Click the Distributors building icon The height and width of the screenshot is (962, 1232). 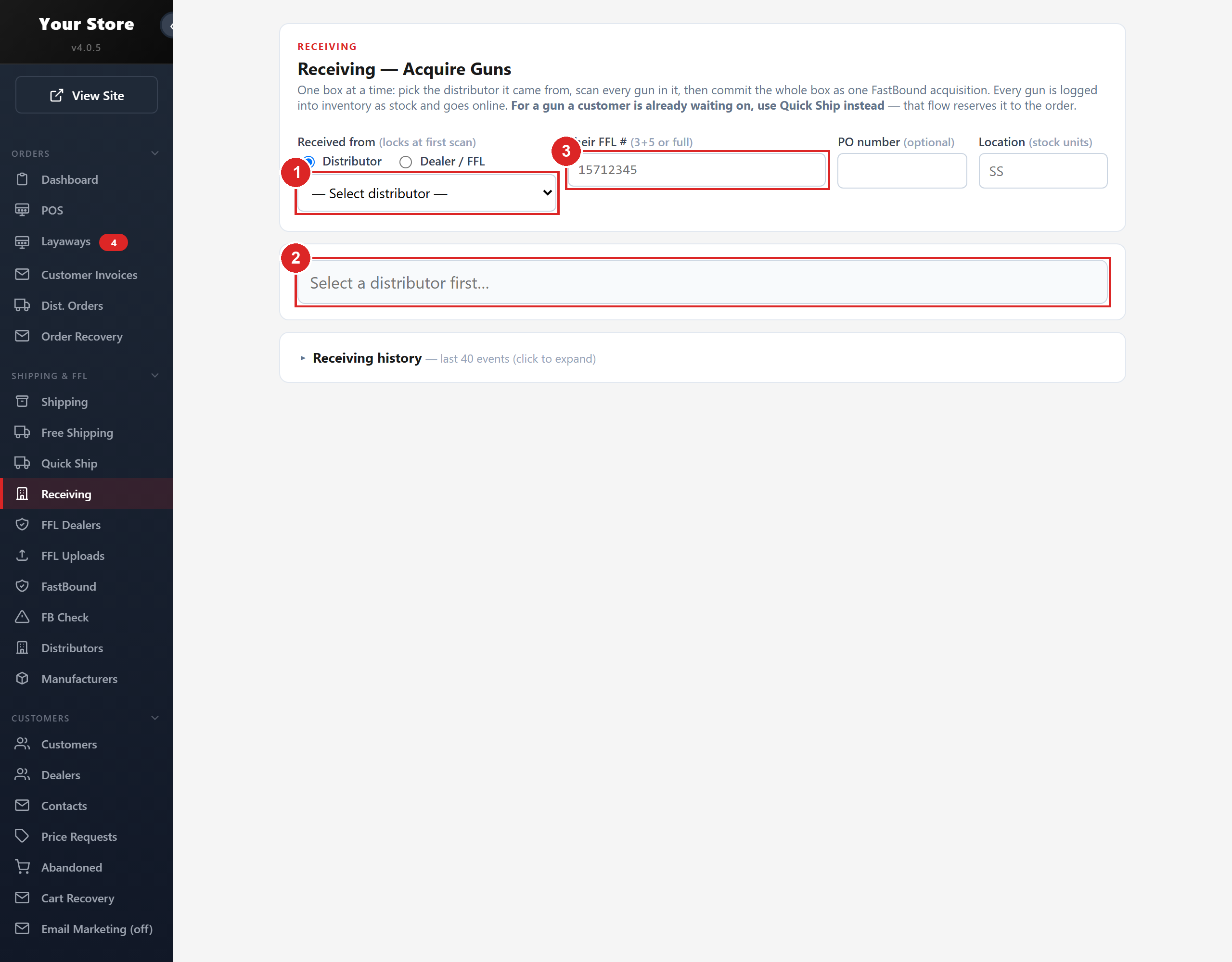(x=22, y=648)
